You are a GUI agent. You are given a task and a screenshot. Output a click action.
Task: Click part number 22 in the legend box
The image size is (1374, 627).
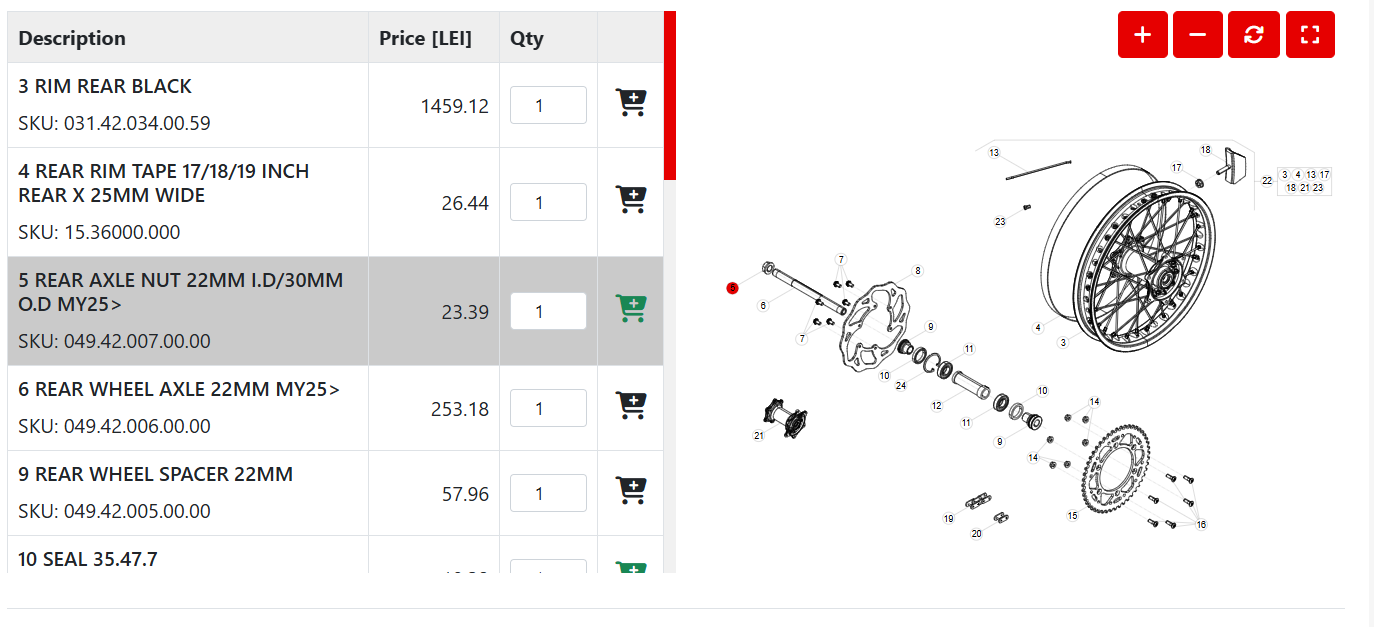[x=1267, y=180]
